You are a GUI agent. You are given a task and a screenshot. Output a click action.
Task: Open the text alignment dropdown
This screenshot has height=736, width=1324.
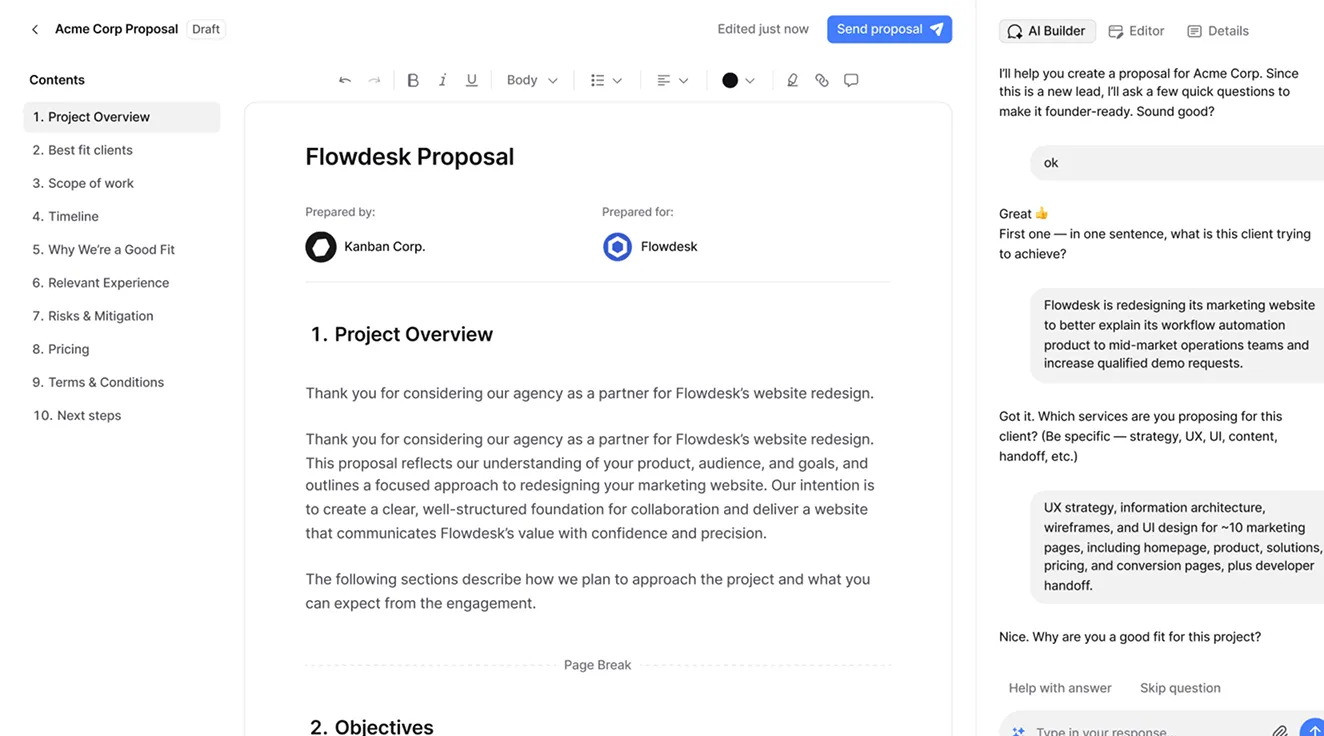(x=672, y=79)
